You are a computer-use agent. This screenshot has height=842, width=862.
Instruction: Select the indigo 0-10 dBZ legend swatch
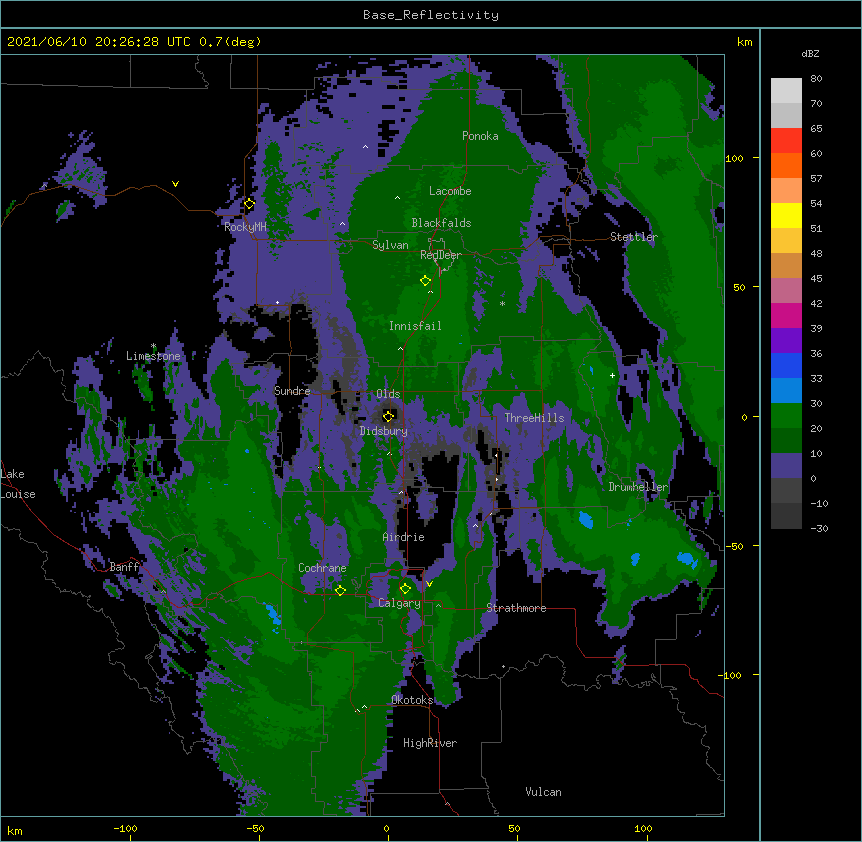click(786, 466)
